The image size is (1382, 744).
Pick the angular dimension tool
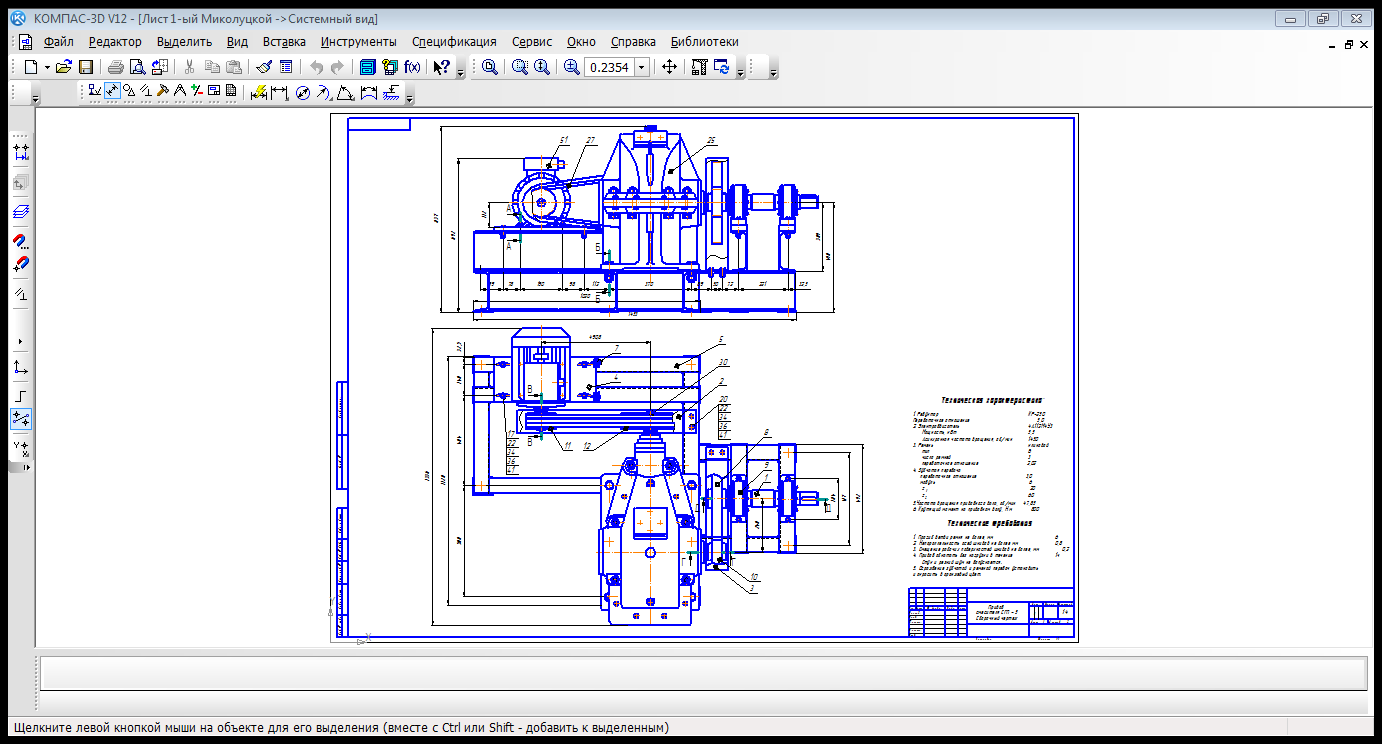pos(345,93)
